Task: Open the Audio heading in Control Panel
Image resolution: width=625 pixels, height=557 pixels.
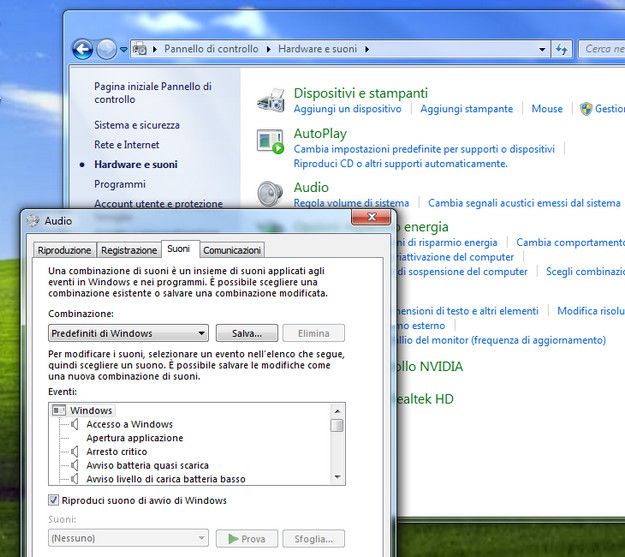Action: pos(311,187)
